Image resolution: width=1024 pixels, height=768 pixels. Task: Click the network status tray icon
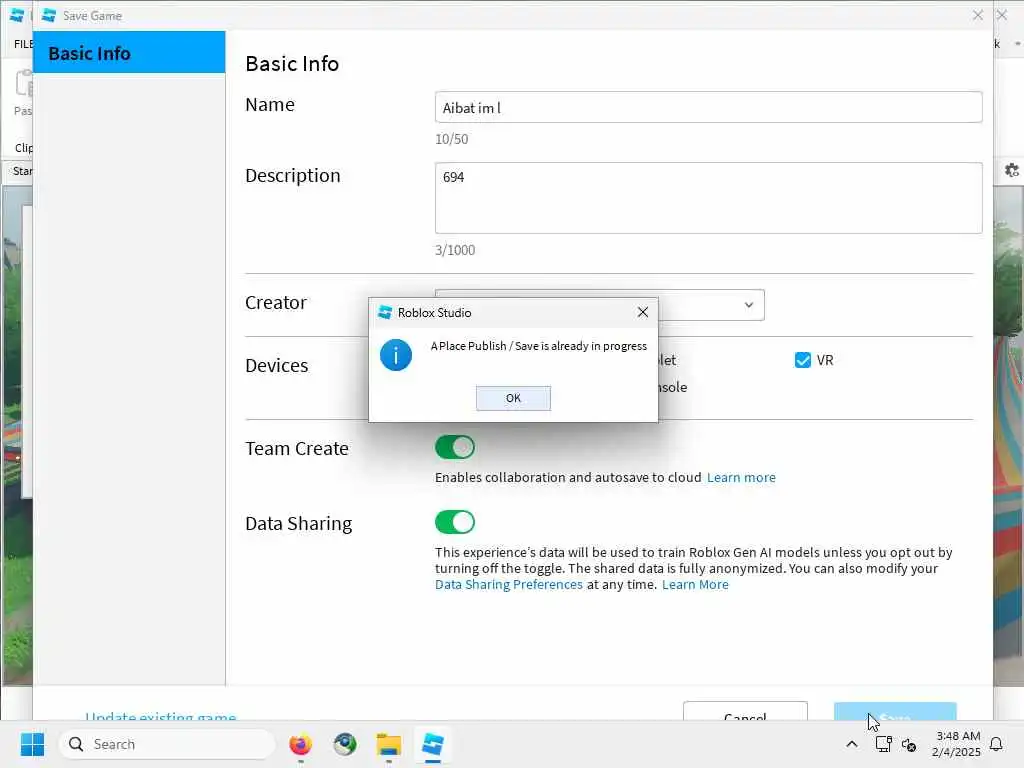tap(883, 744)
